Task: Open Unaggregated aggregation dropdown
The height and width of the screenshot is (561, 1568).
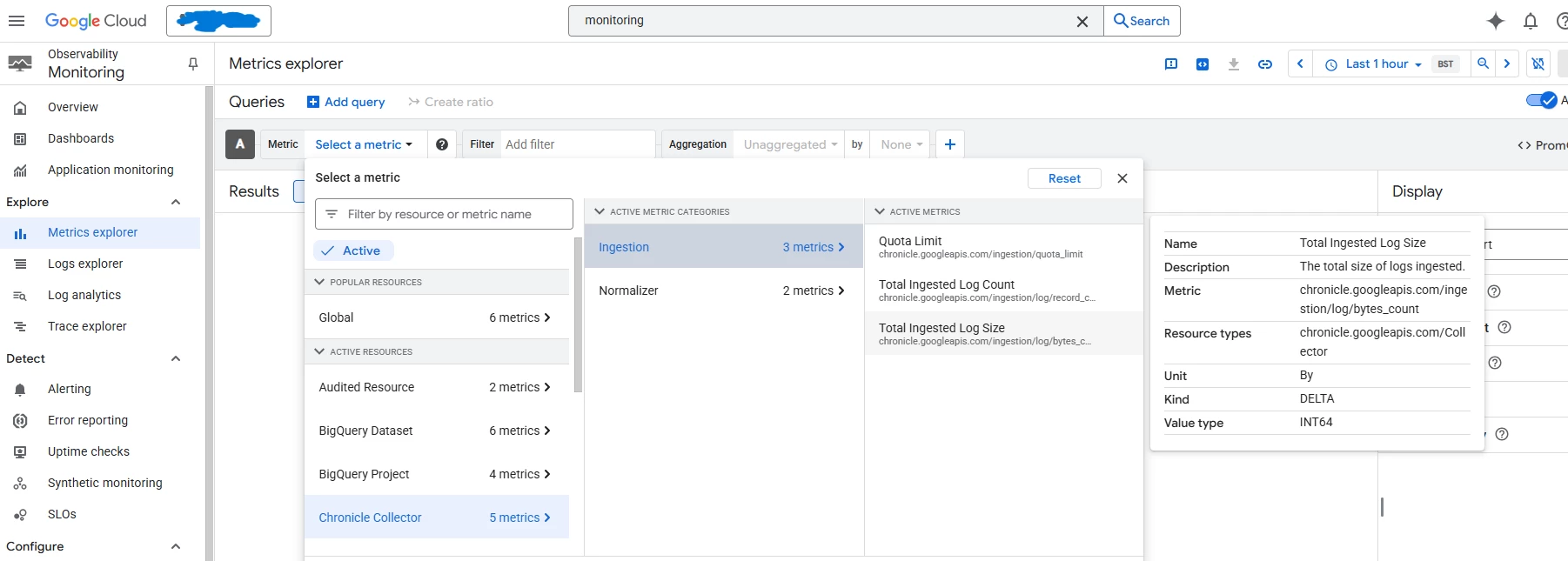Action: click(x=790, y=144)
